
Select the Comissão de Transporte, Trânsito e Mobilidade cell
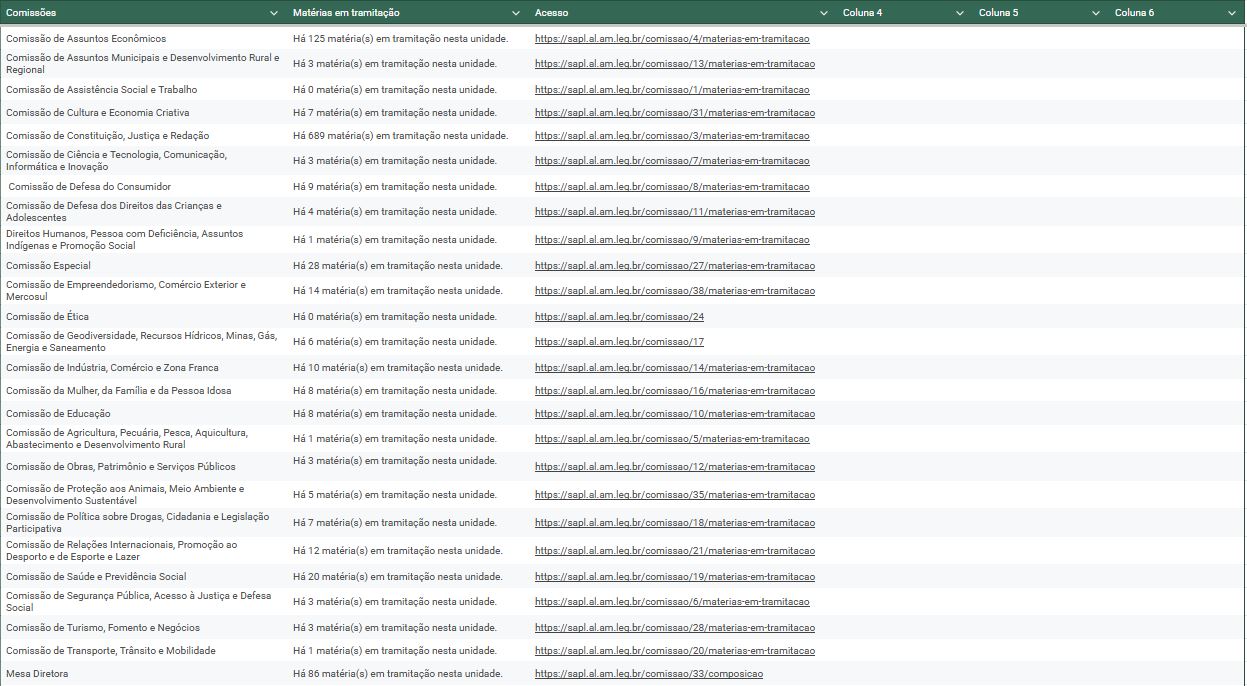click(143, 651)
